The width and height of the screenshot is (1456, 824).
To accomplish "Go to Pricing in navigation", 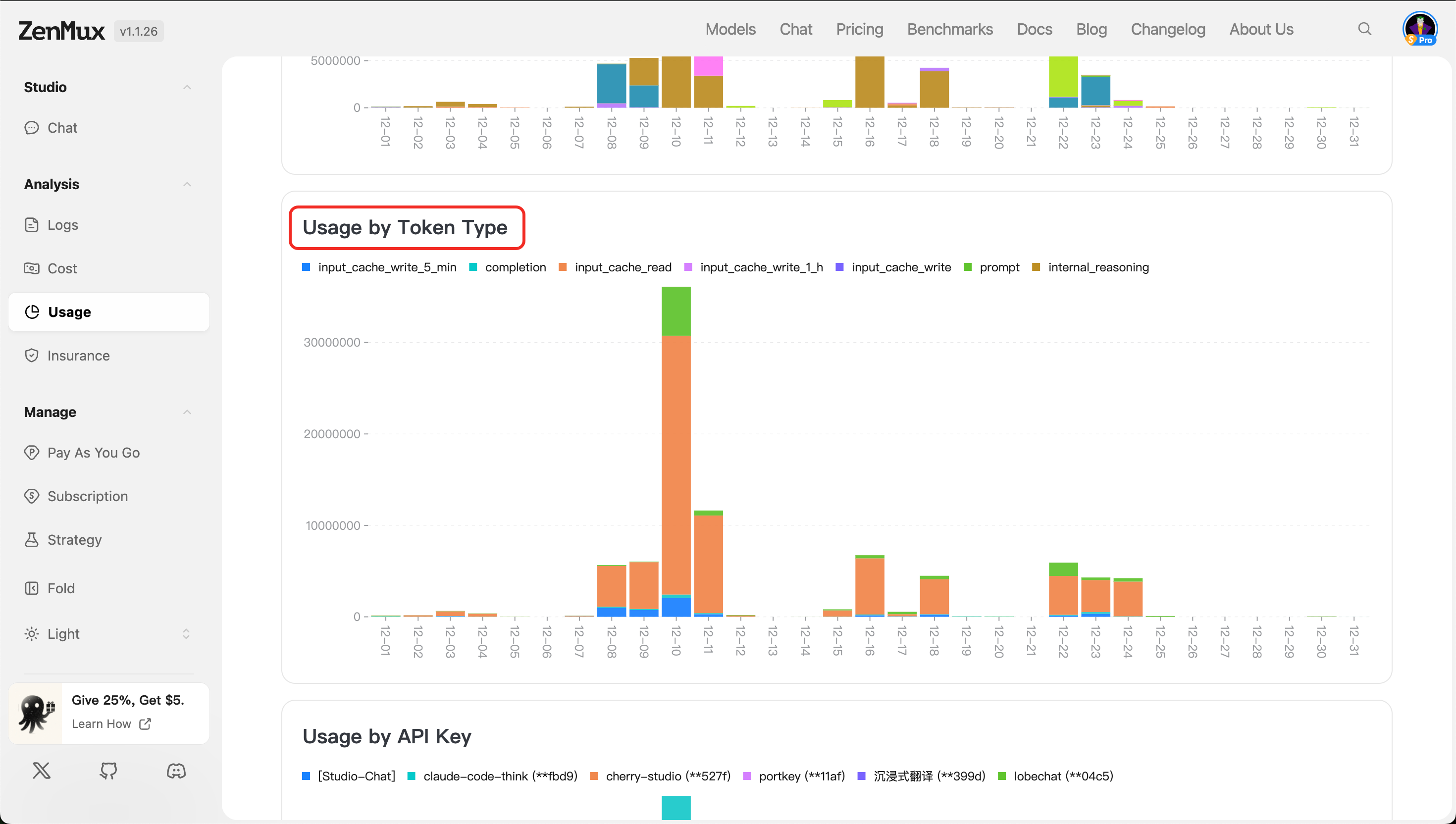I will coord(859,29).
